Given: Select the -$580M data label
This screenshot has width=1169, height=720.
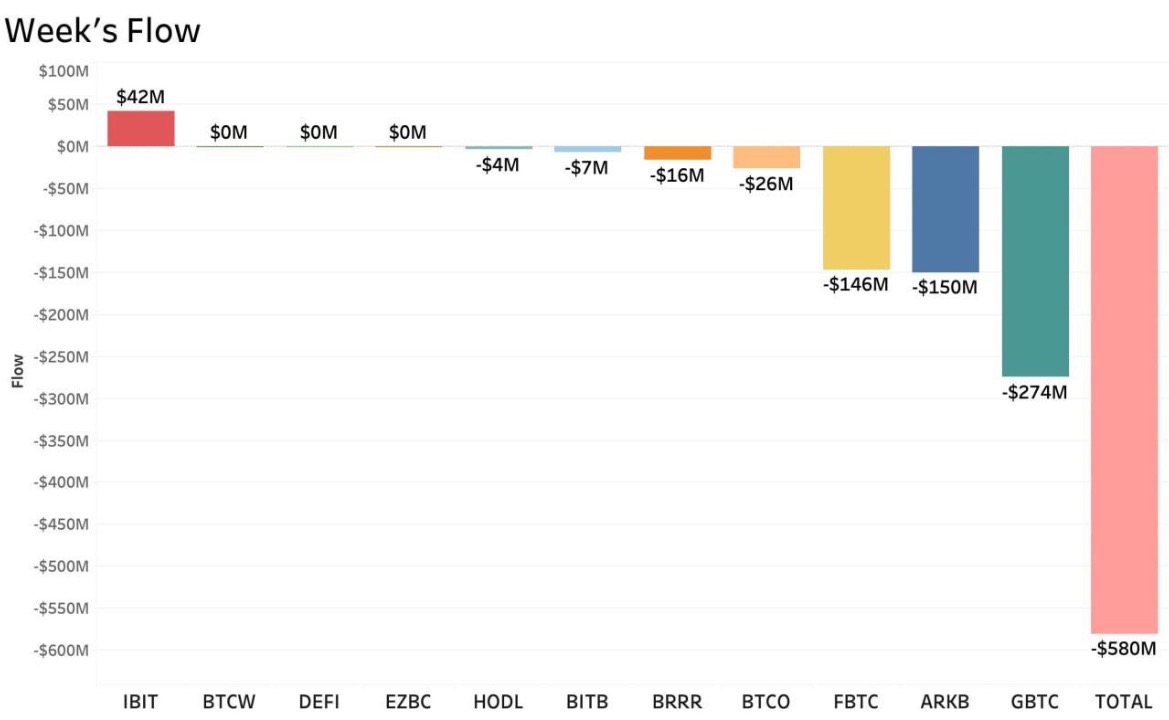Looking at the screenshot, I should (1123, 649).
